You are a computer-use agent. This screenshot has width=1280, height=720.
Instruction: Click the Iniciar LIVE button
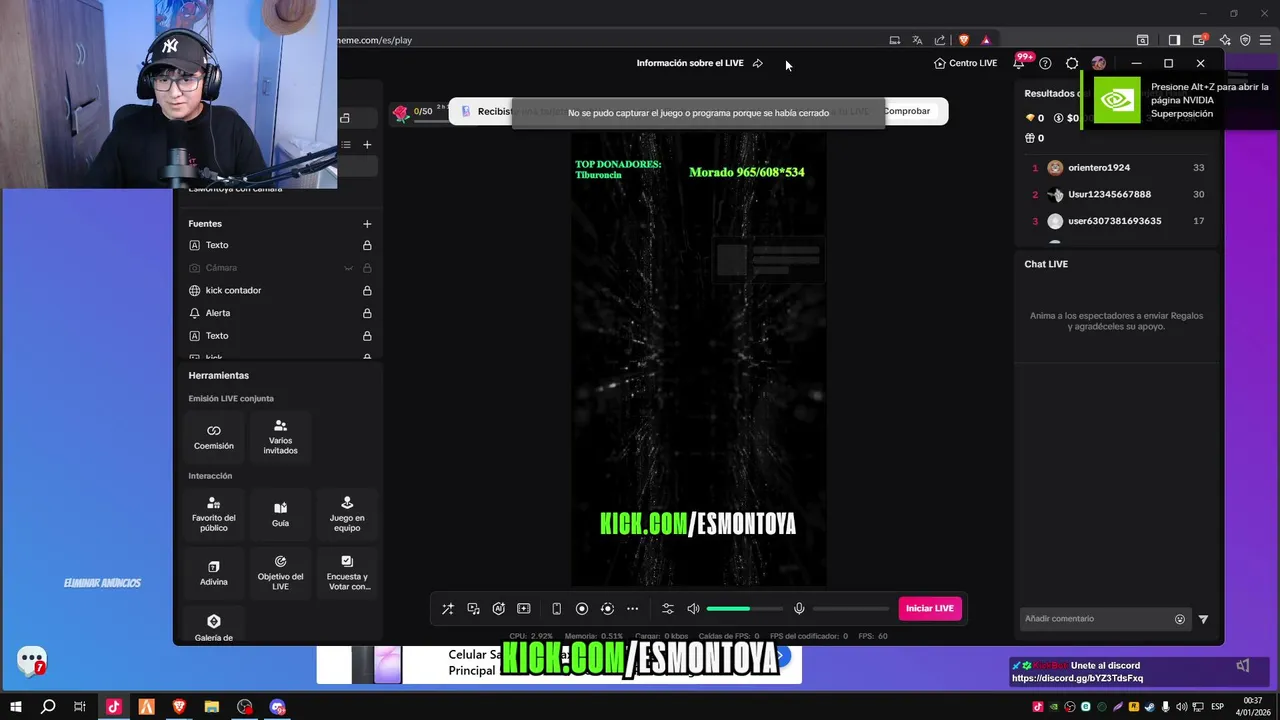point(930,608)
